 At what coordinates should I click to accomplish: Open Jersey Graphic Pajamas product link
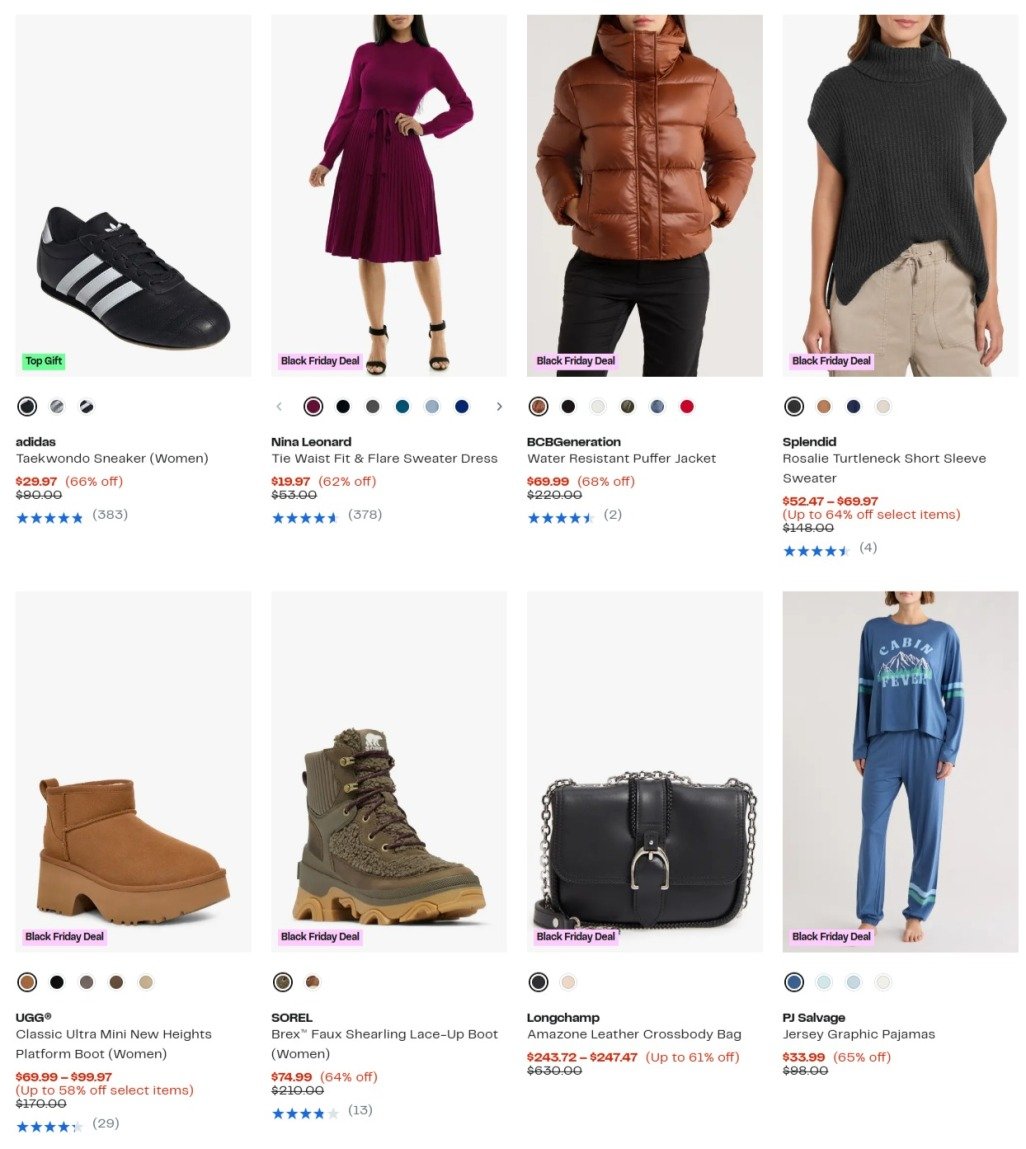(858, 1034)
